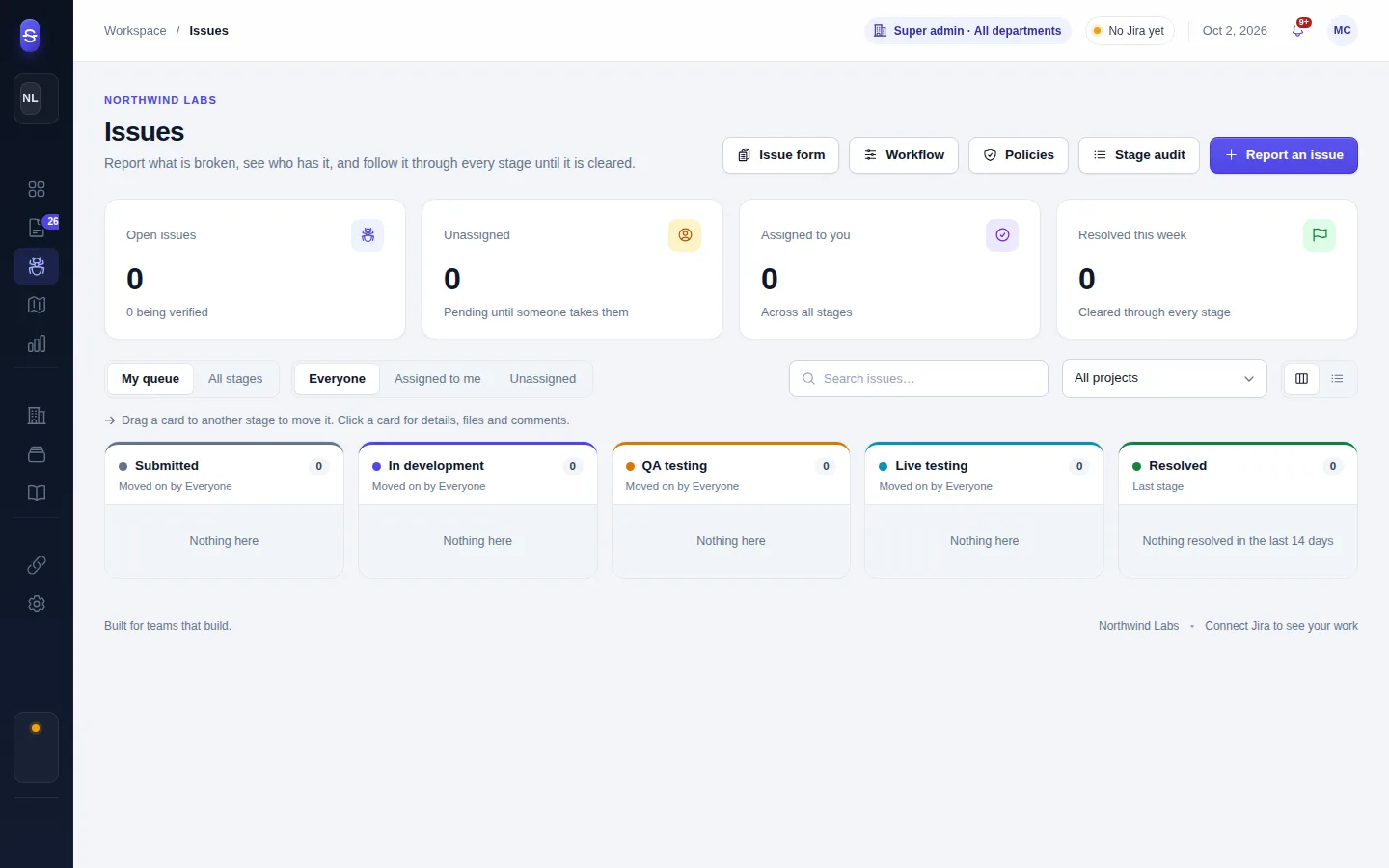Click the Open issues stat card

(x=255, y=269)
